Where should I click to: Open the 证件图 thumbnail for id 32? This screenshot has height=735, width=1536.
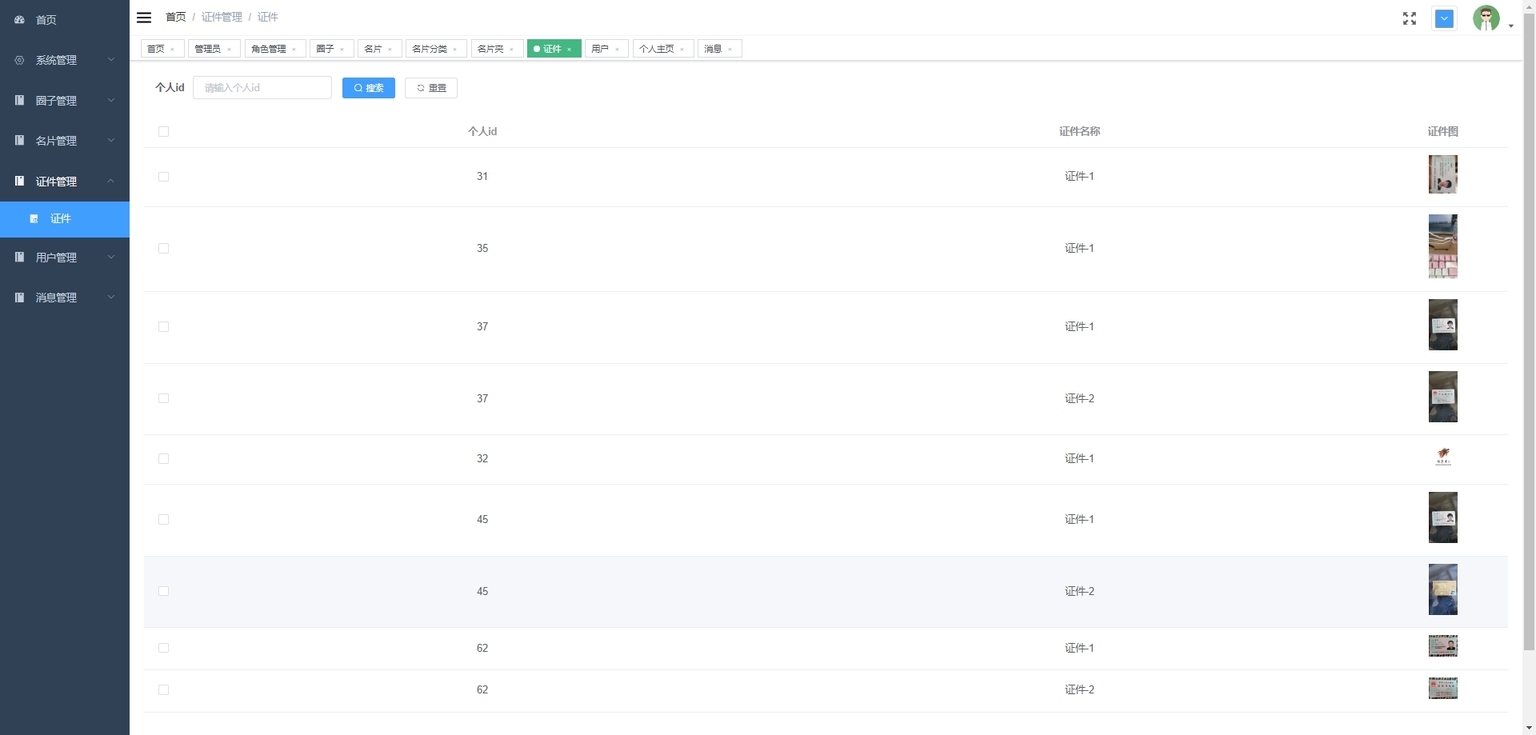(x=1443, y=457)
